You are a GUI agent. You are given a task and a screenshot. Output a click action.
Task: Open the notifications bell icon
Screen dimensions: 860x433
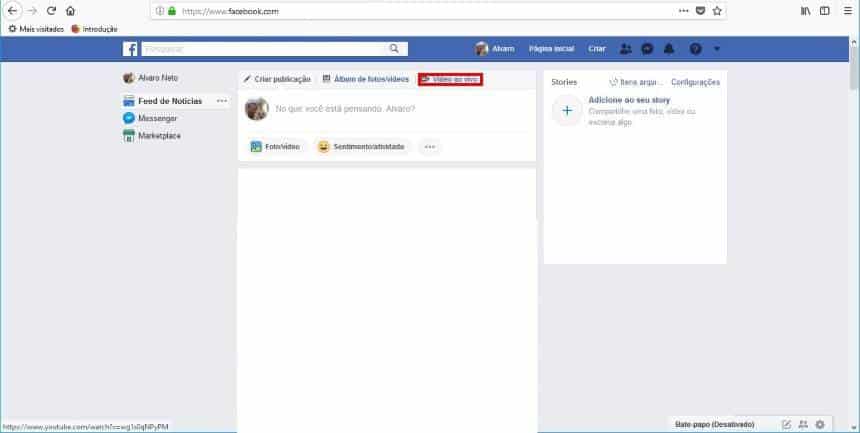[x=669, y=49]
